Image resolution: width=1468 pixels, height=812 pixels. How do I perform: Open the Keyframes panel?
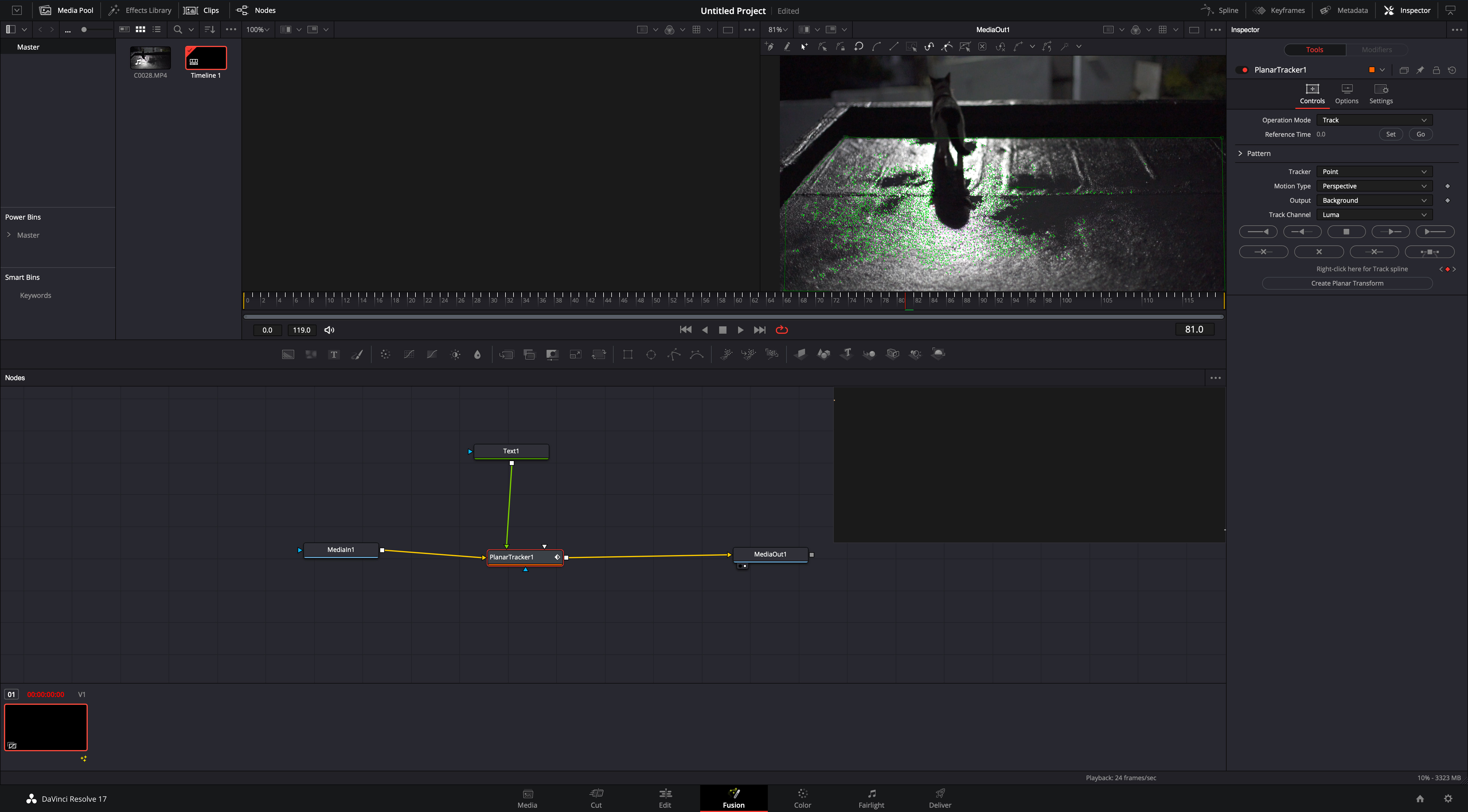1279,10
